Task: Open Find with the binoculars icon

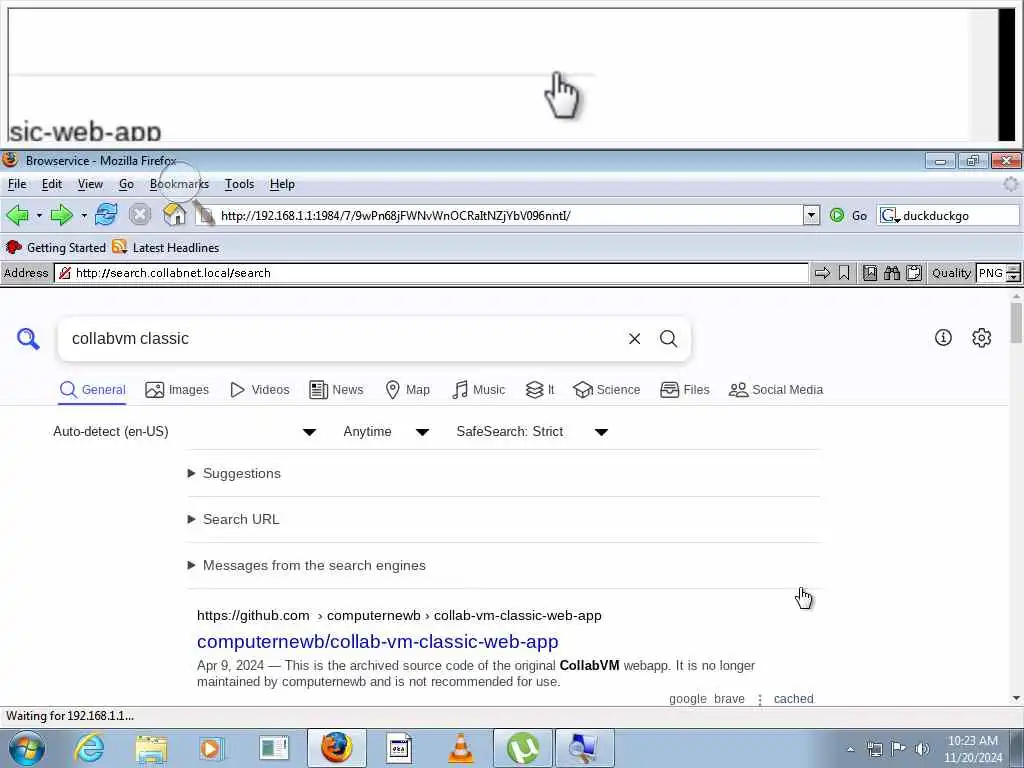Action: 891,273
